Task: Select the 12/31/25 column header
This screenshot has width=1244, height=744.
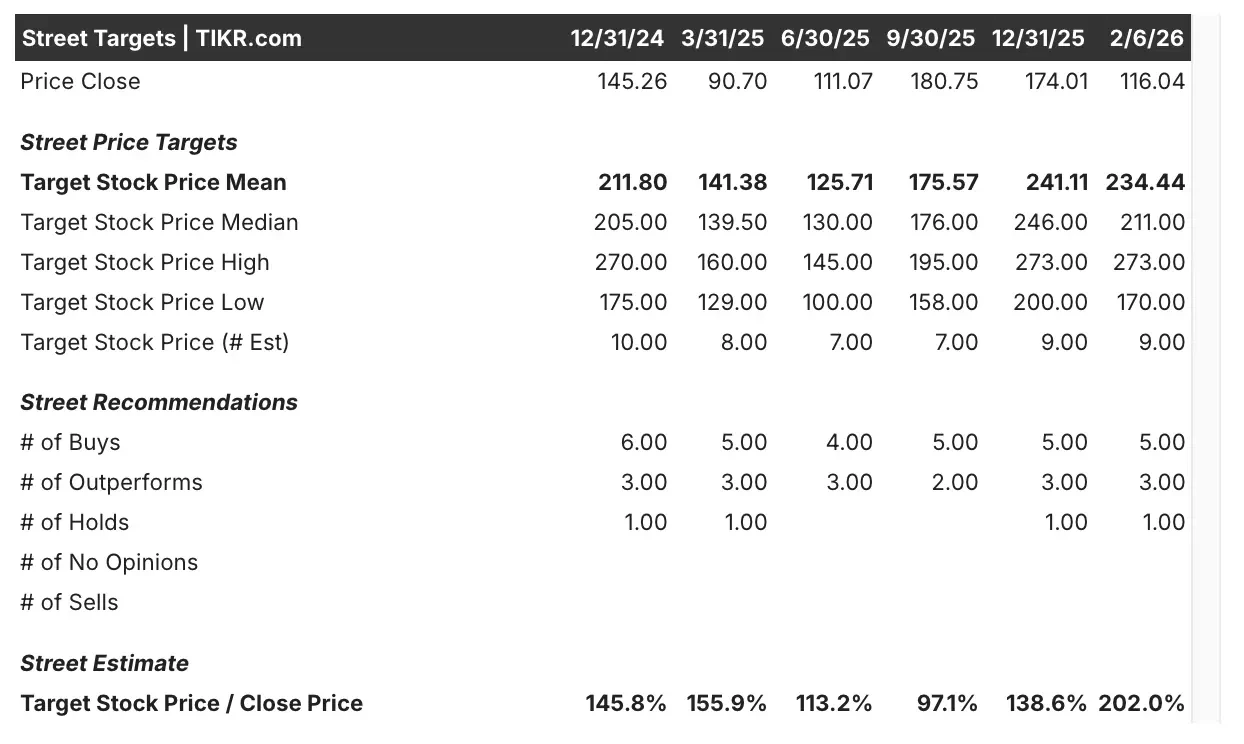Action: (x=1038, y=39)
